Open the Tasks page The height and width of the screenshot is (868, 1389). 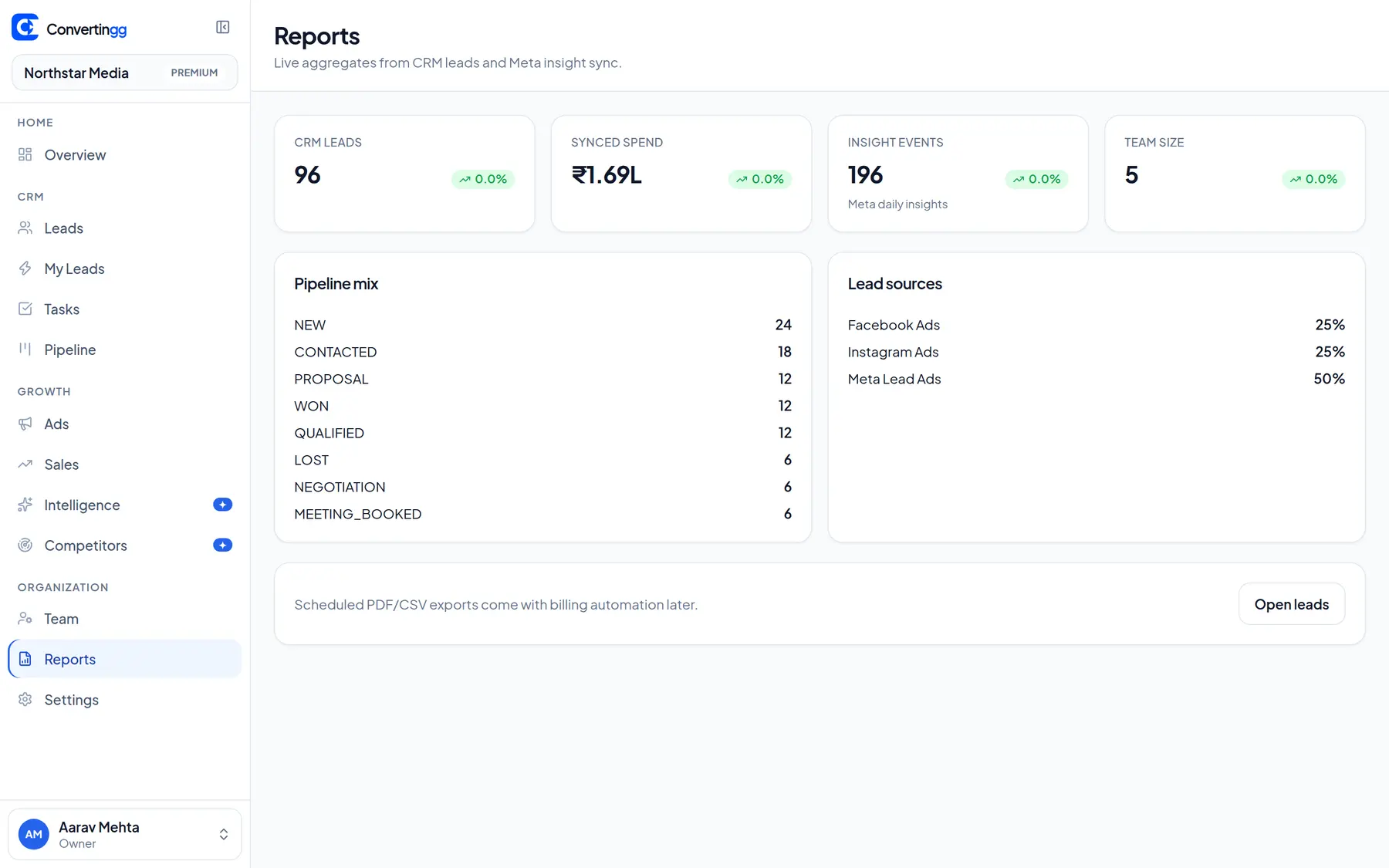pyautogui.click(x=125, y=309)
